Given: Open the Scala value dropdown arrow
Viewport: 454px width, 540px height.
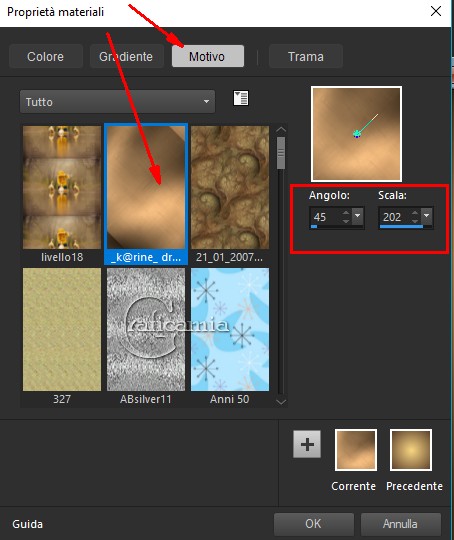Looking at the screenshot, I should (427, 216).
